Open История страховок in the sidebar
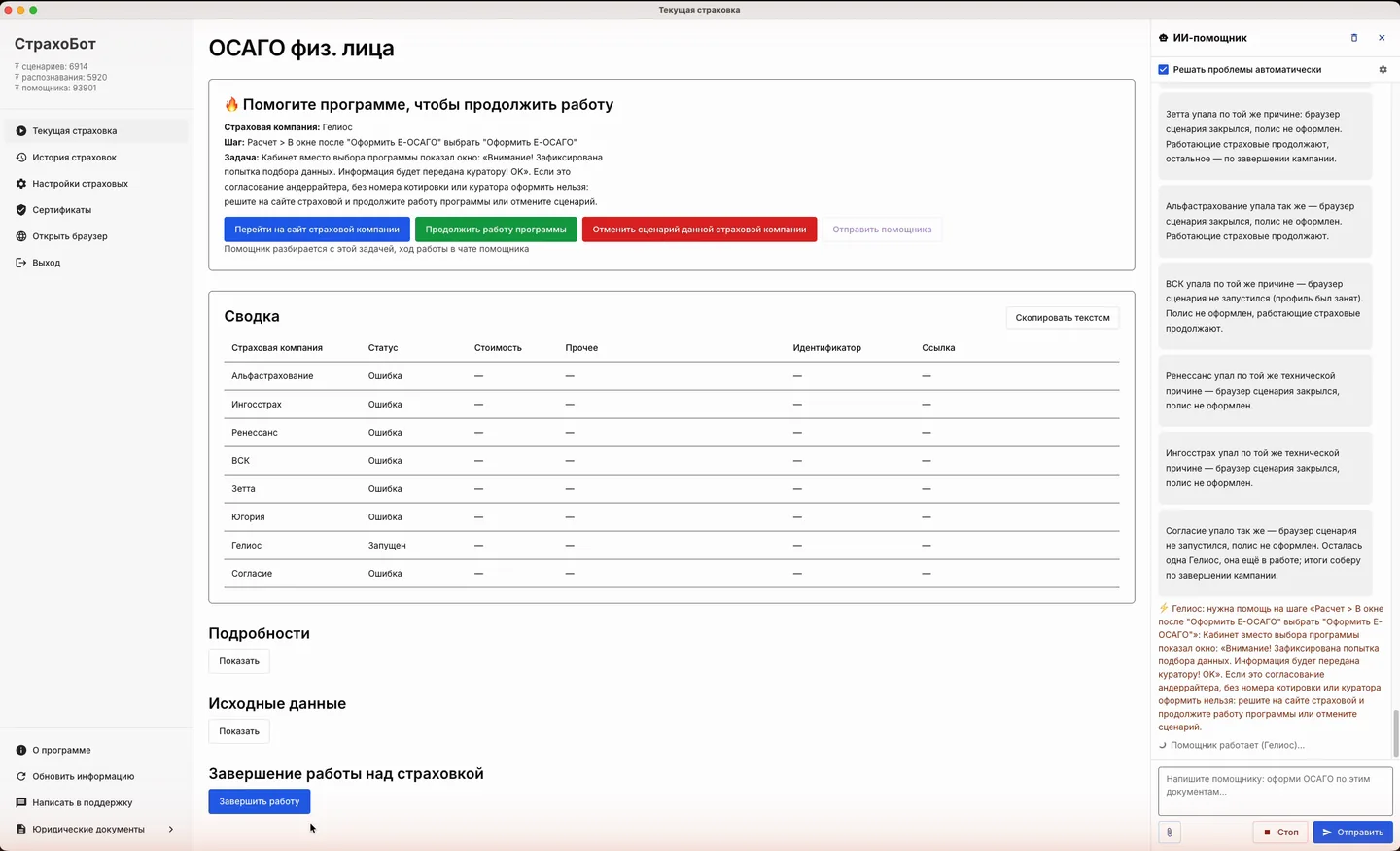The height and width of the screenshot is (851, 1400). (x=96, y=158)
